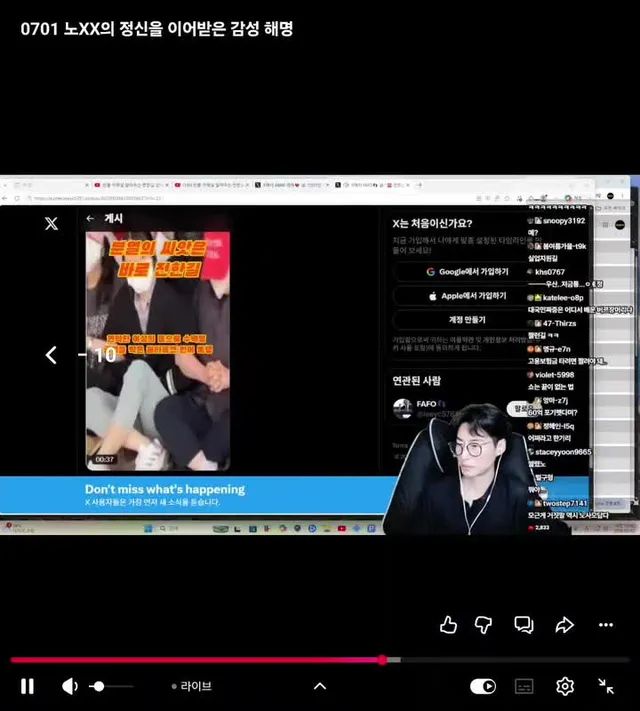Jump to live via 라이브 indicator

point(192,686)
